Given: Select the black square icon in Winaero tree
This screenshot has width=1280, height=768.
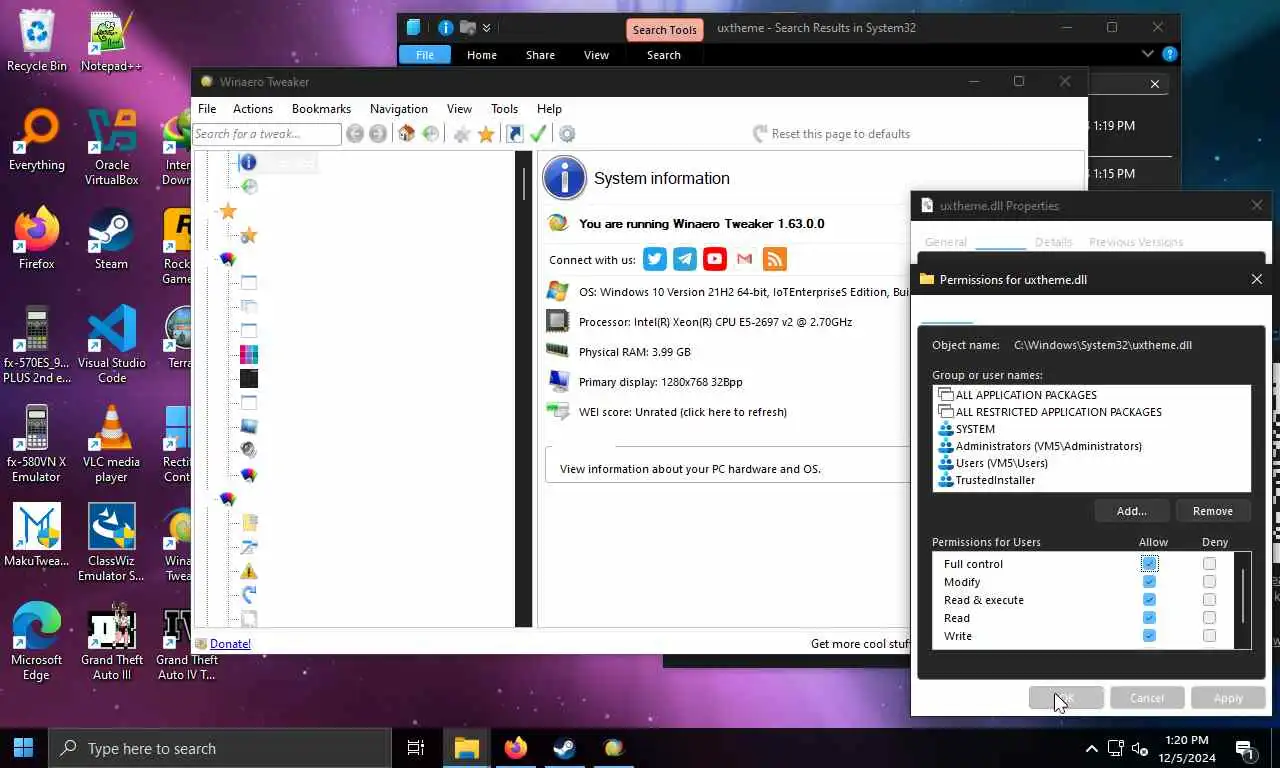Looking at the screenshot, I should click(x=249, y=378).
